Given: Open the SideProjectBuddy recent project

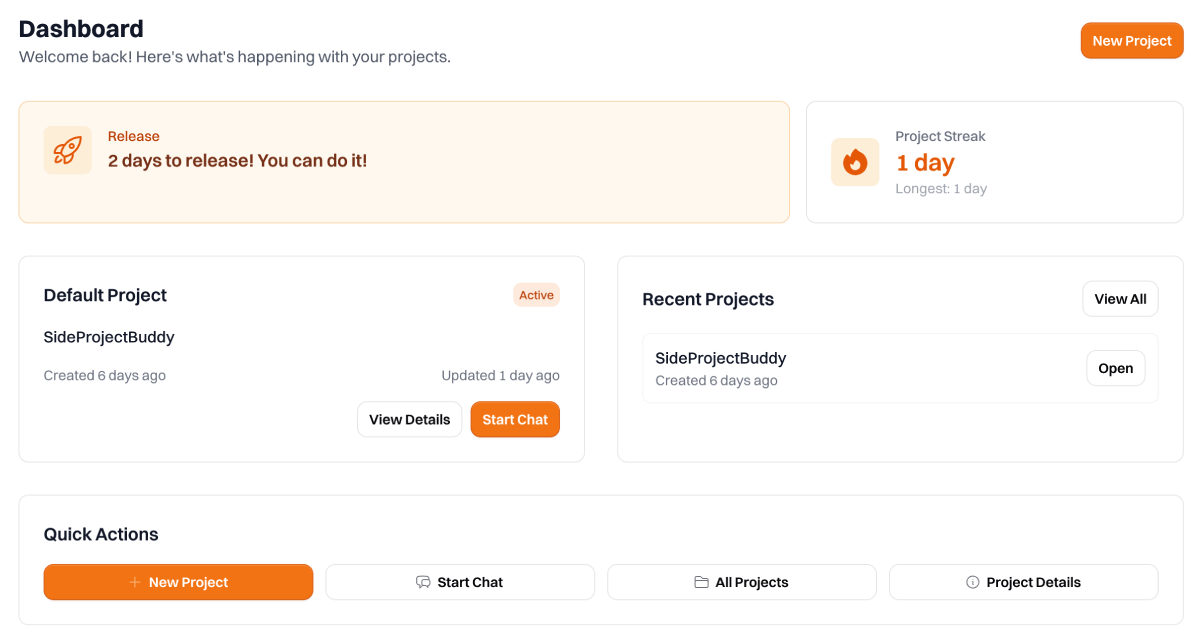Looking at the screenshot, I should point(1115,368).
